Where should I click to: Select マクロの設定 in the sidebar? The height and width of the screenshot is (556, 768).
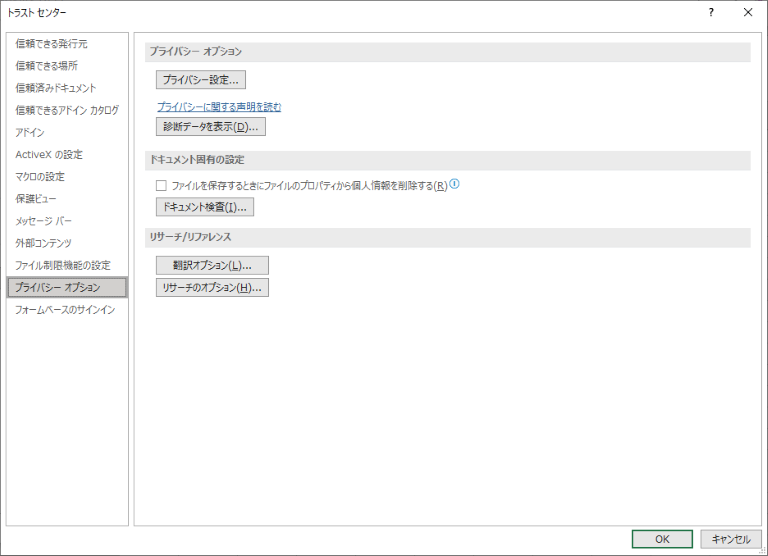[40, 177]
